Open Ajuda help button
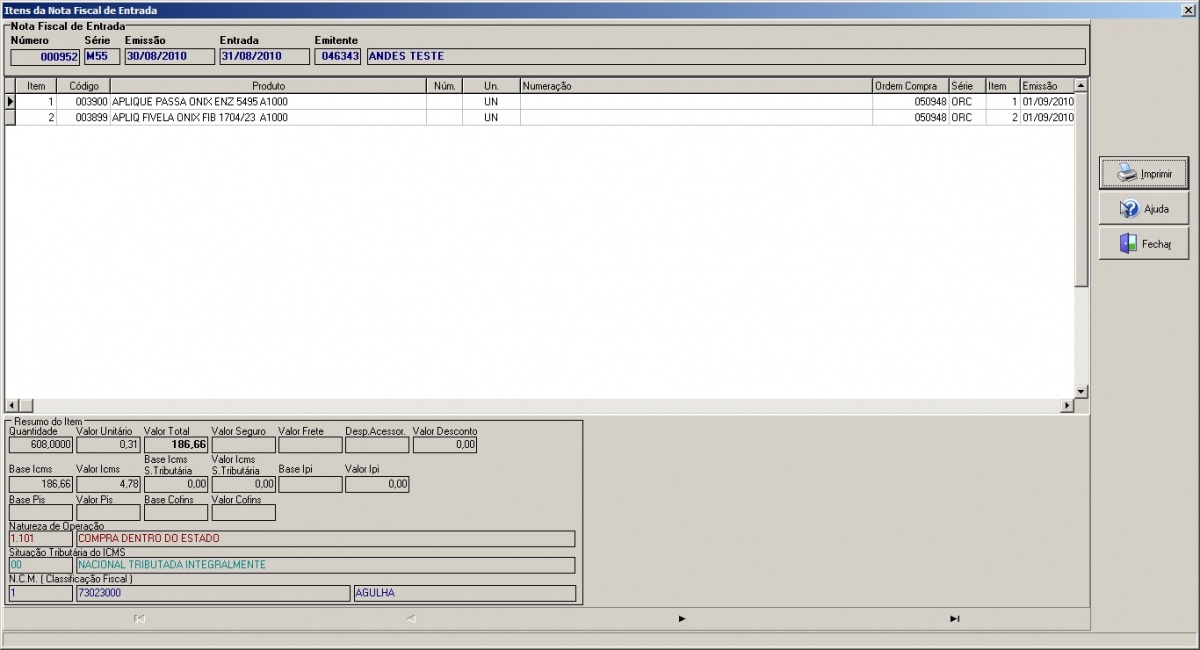Viewport: 1200px width, 650px height. (x=1144, y=209)
